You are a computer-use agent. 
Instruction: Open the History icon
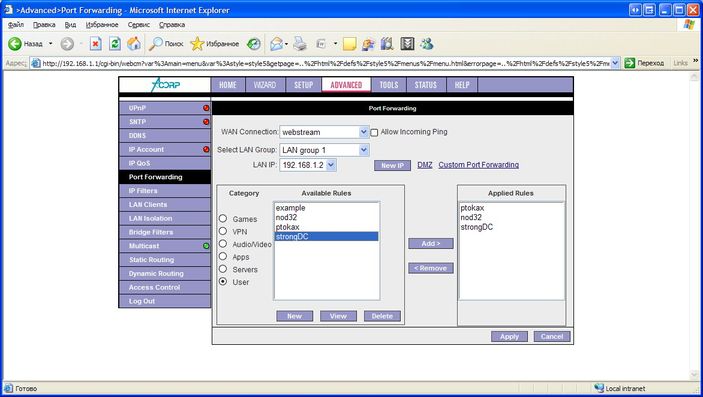tap(254, 44)
